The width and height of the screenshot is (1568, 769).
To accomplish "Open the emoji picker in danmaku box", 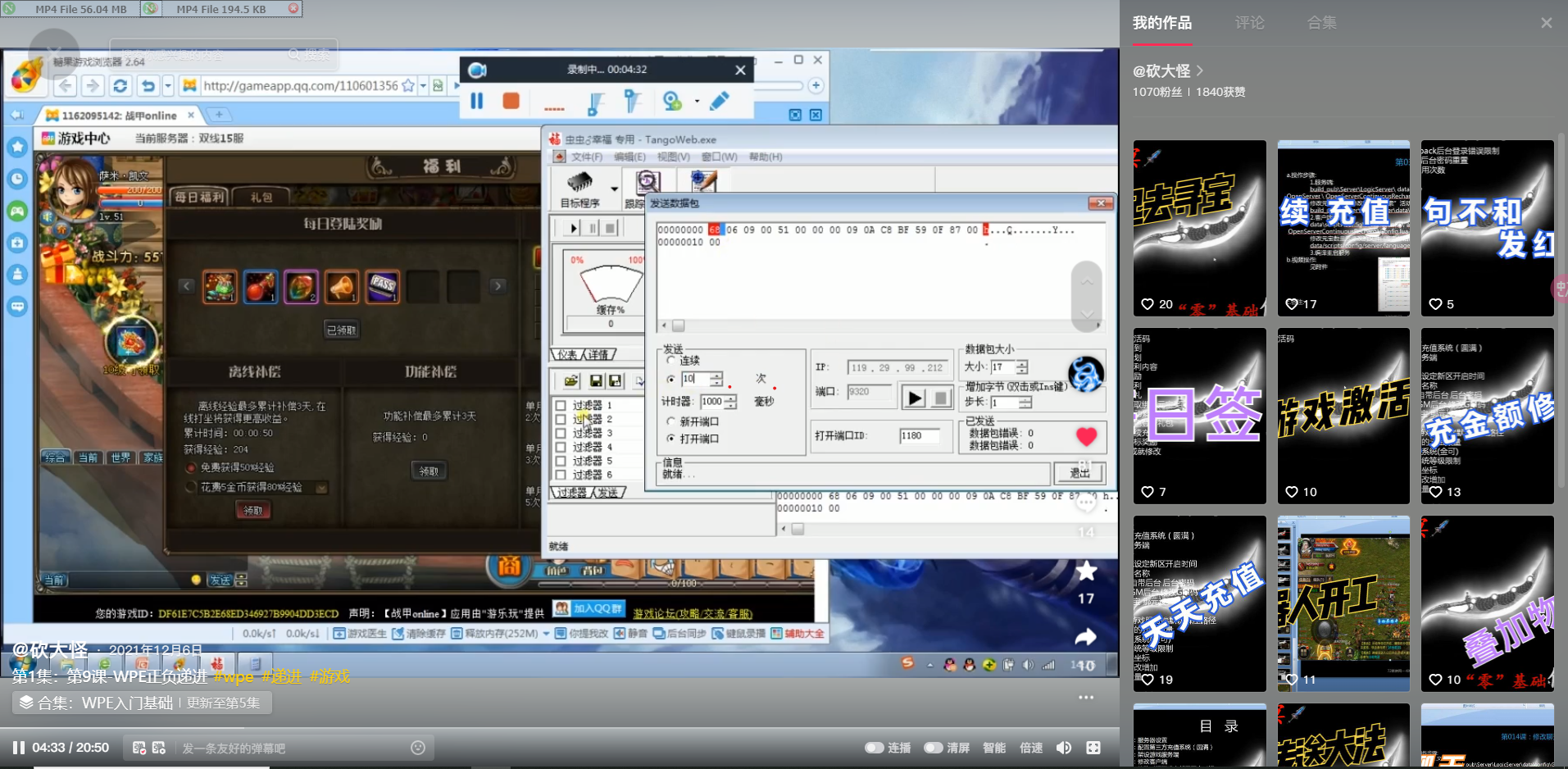I will 418,748.
